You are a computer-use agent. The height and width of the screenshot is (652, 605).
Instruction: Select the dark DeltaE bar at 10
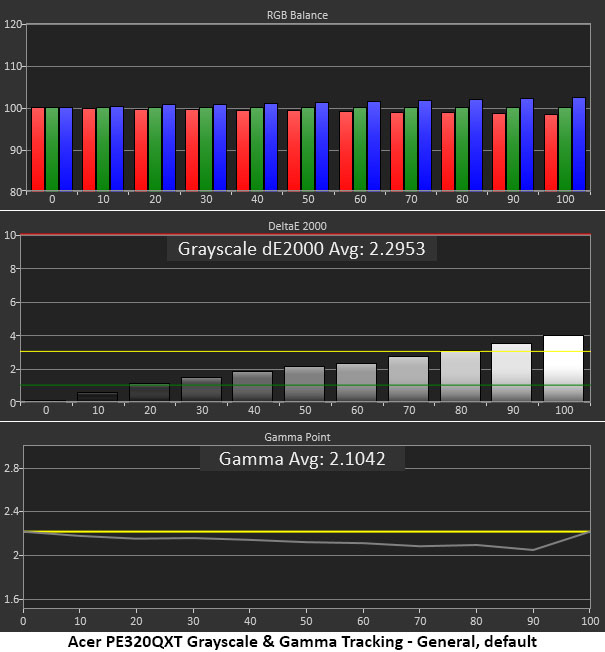(98, 397)
